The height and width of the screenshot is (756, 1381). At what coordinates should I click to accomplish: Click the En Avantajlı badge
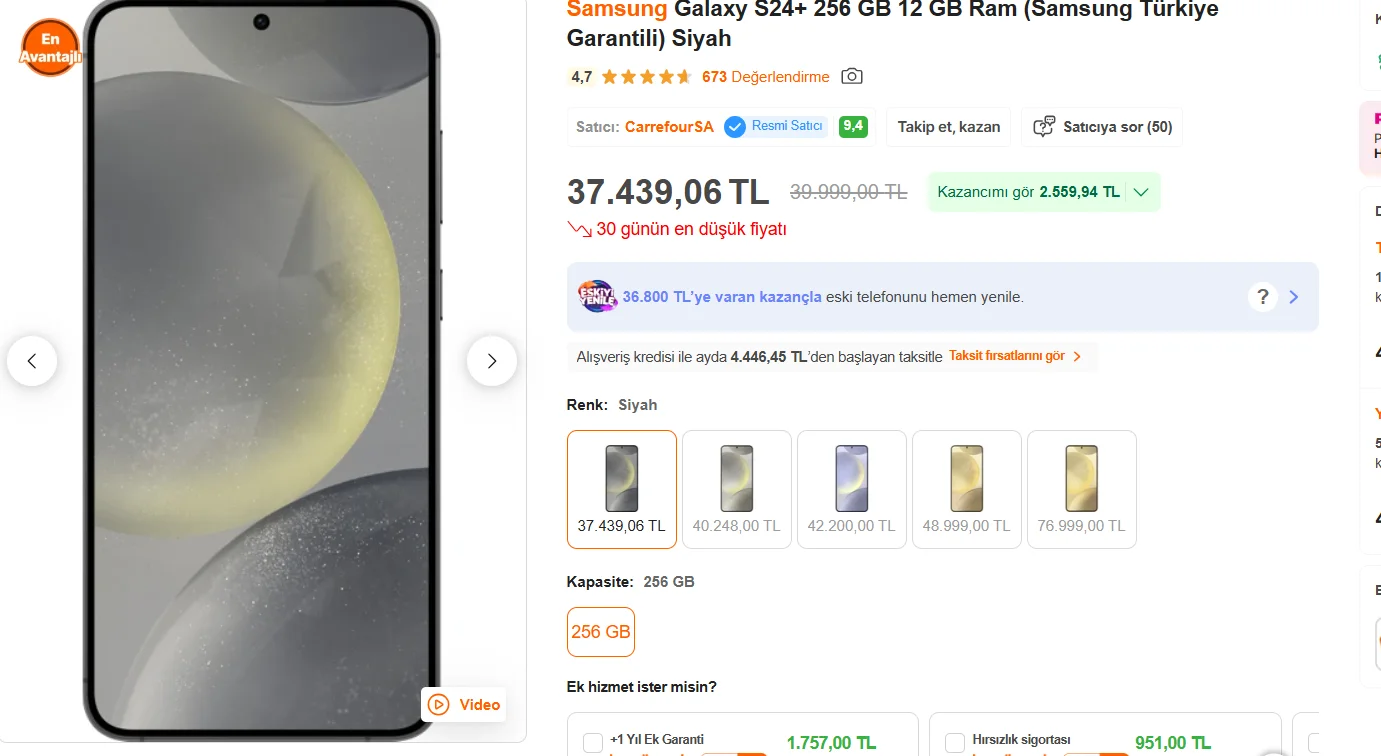[x=50, y=48]
